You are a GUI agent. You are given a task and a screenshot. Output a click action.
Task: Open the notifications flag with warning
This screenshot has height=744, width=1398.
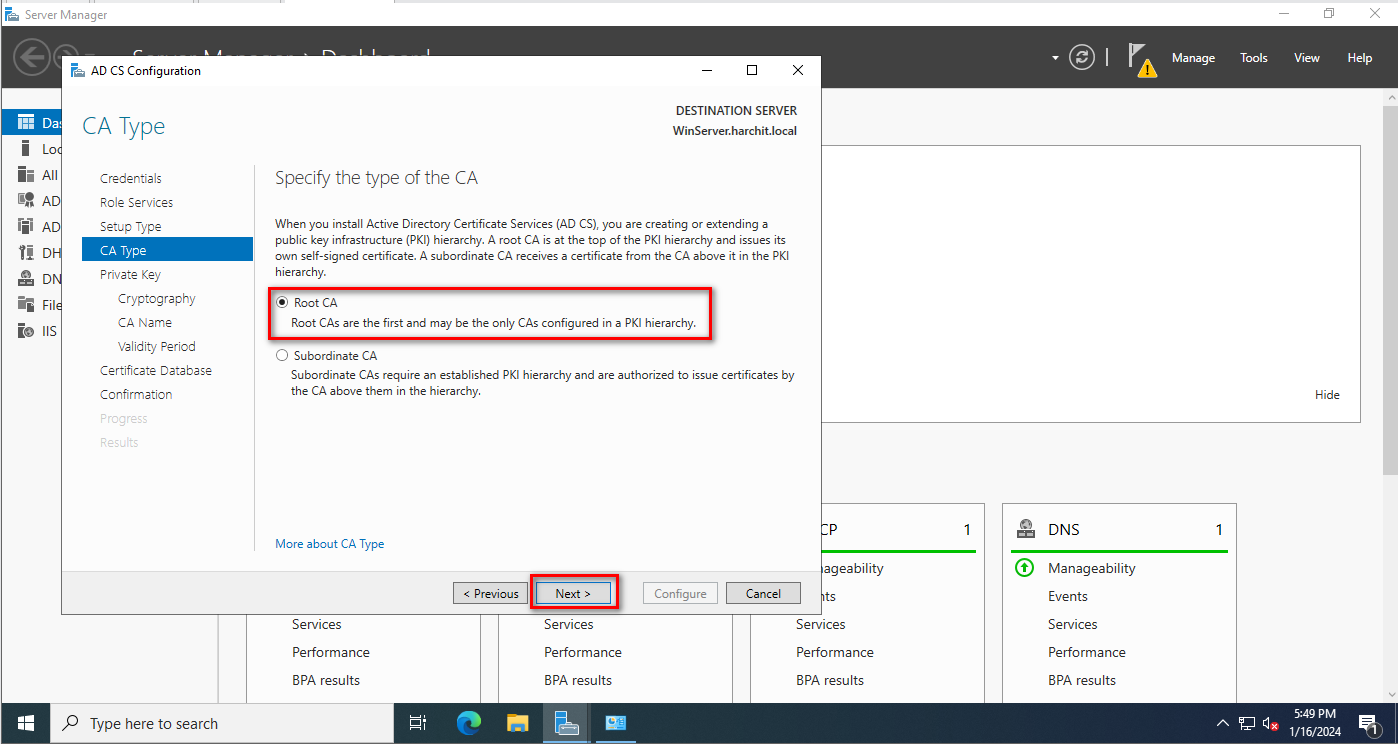[x=1141, y=59]
